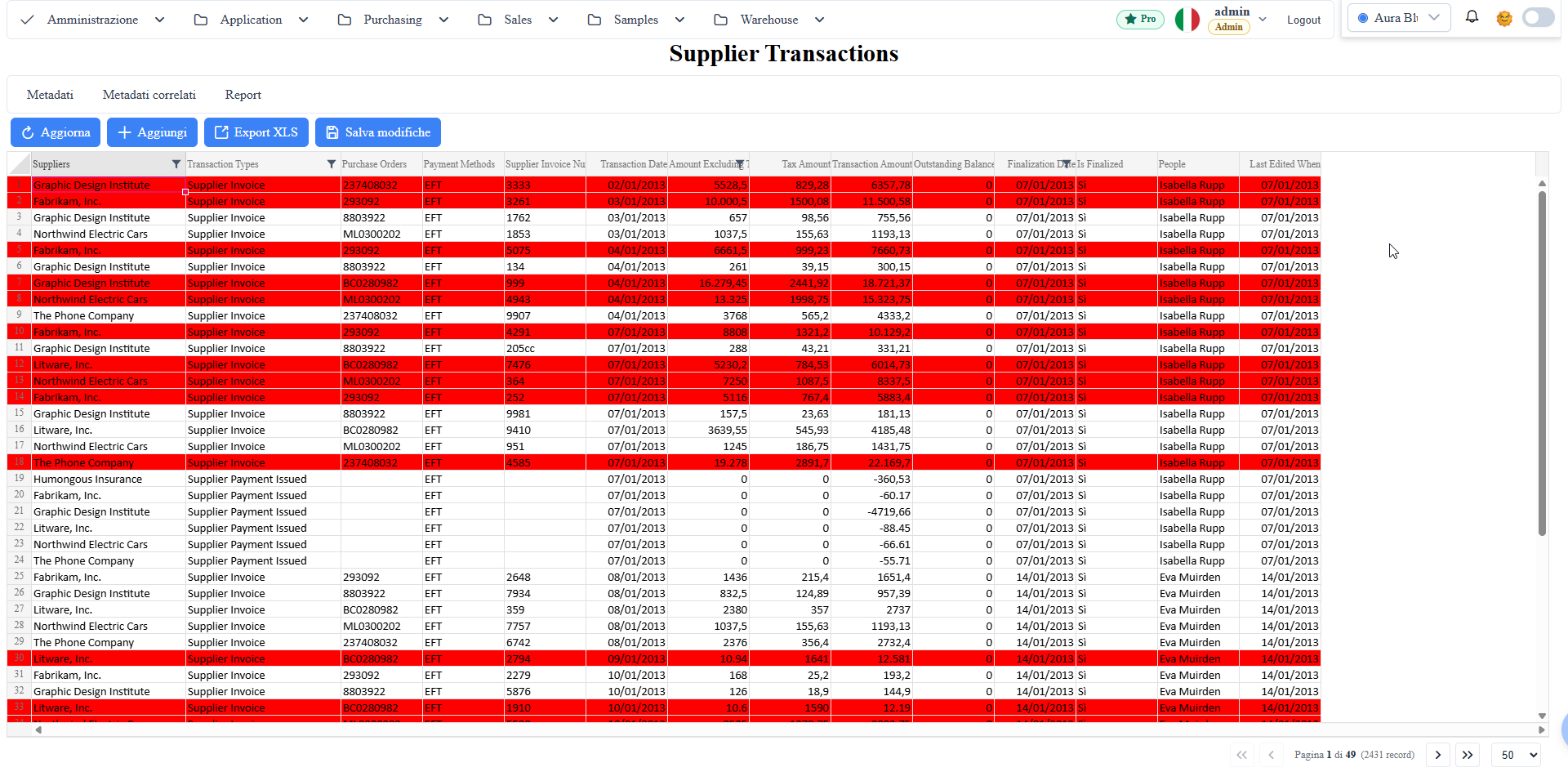Select all rows via grid corner
This screenshot has height=772, width=1568.
[20, 164]
